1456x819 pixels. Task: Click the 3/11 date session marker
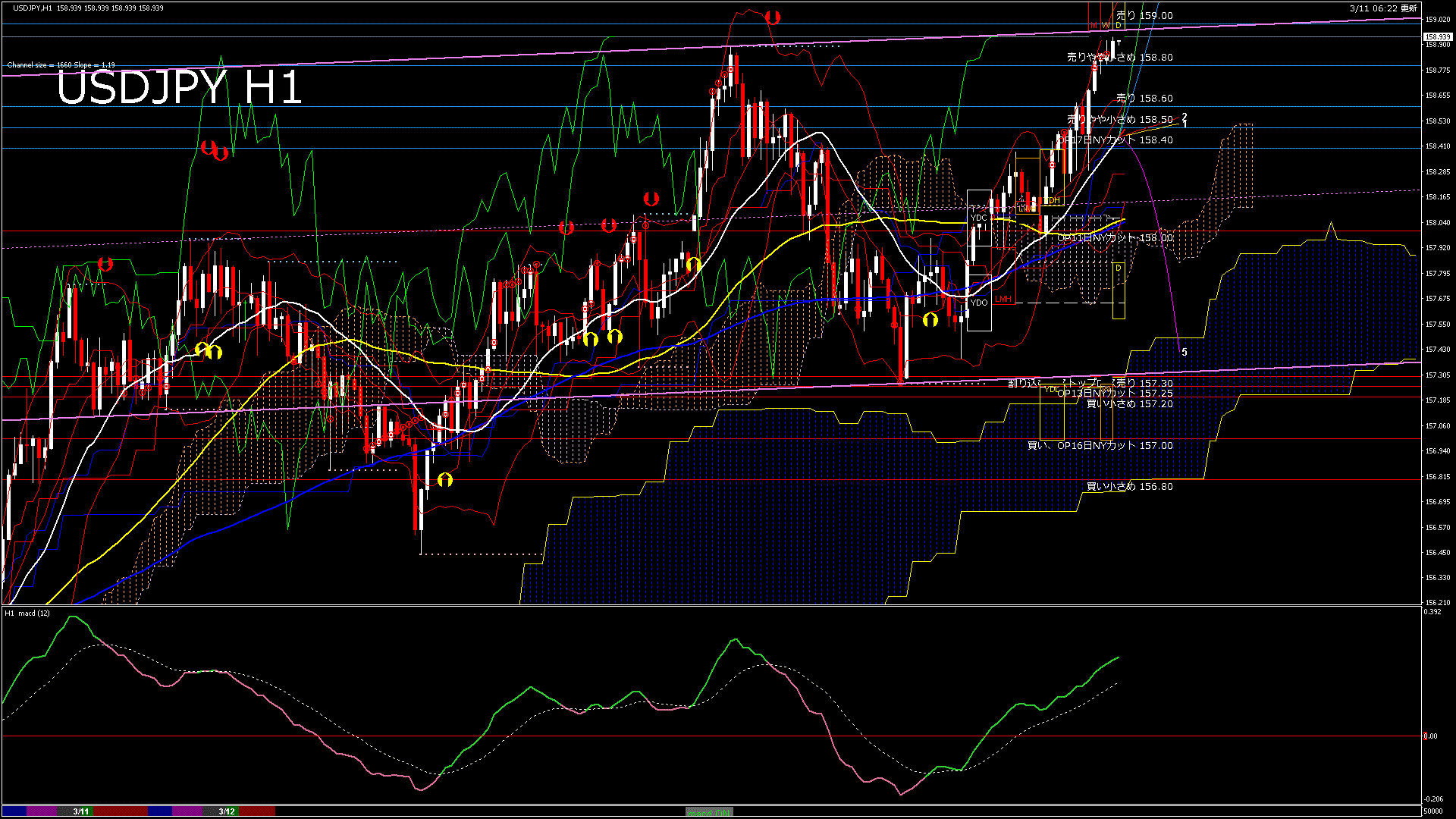coord(81,811)
